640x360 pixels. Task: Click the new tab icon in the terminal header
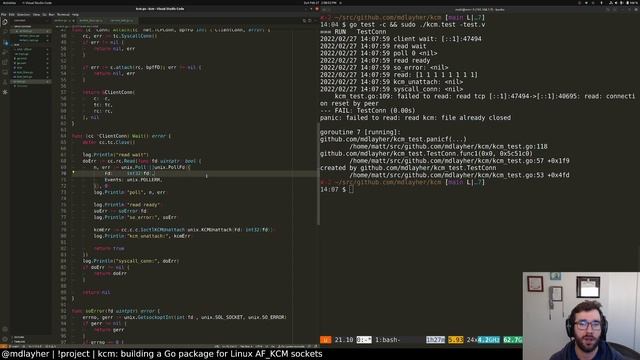coord(324,9)
